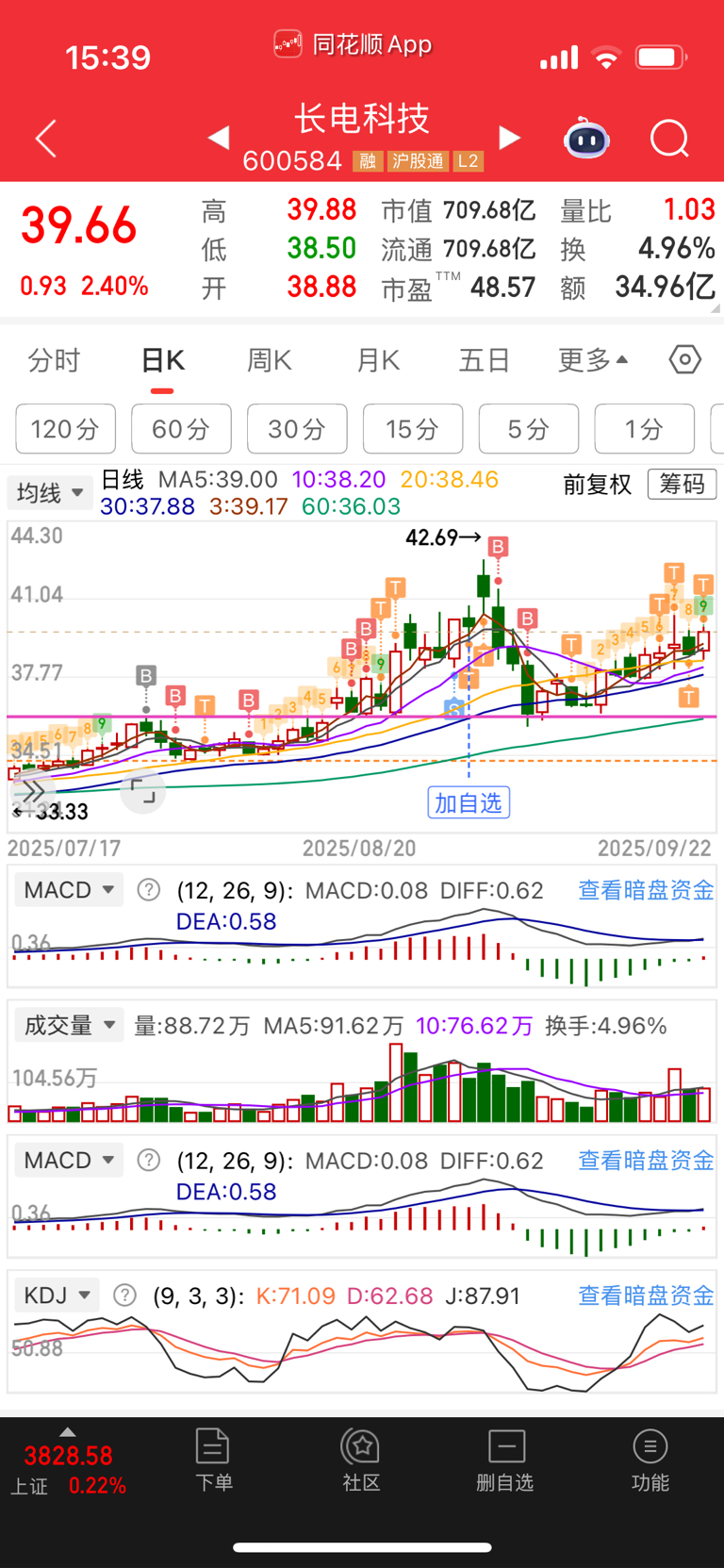724x1568 pixels.
Task: Open the first MACD indicator dropdown
Action: tap(69, 890)
